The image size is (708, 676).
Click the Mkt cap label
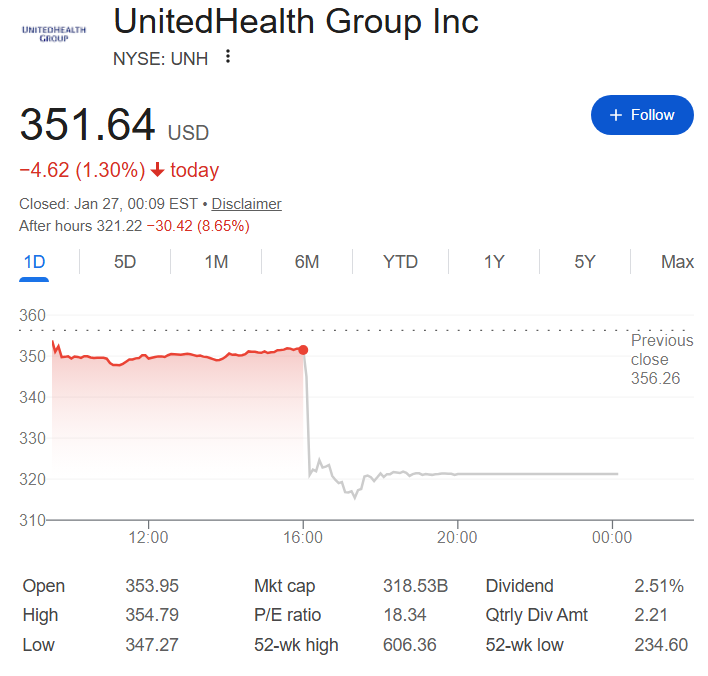(x=285, y=586)
